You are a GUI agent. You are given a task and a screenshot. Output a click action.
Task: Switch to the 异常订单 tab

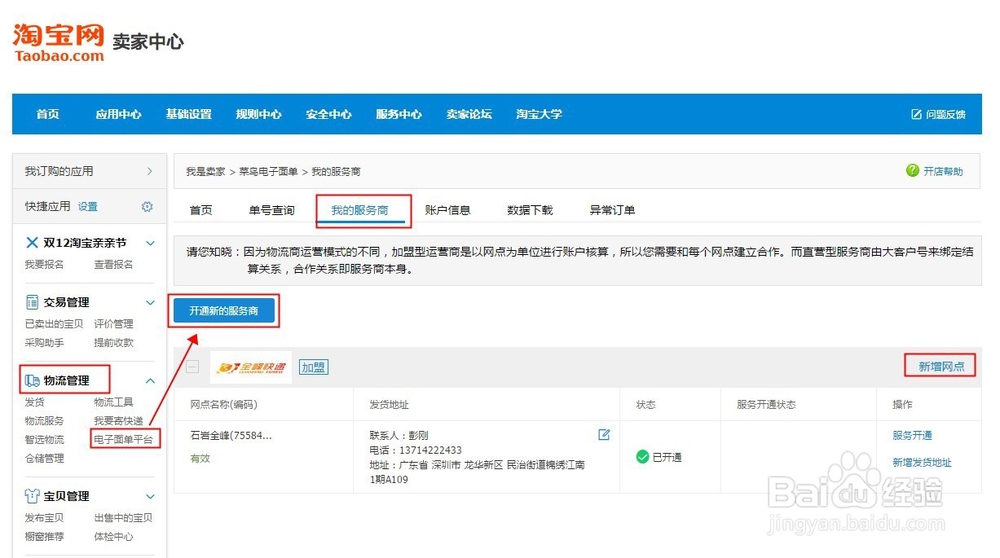tap(612, 210)
